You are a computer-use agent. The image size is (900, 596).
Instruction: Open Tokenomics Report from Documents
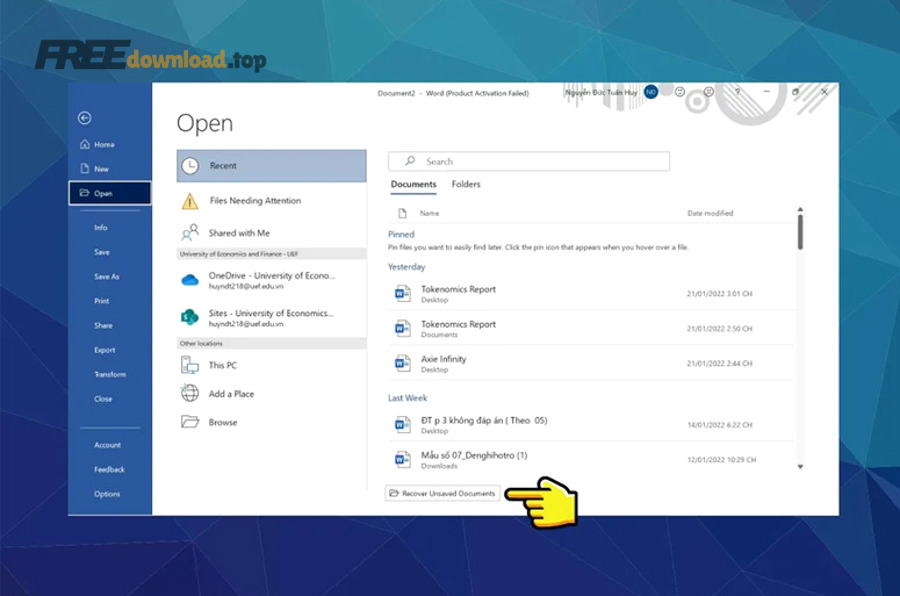[591, 328]
